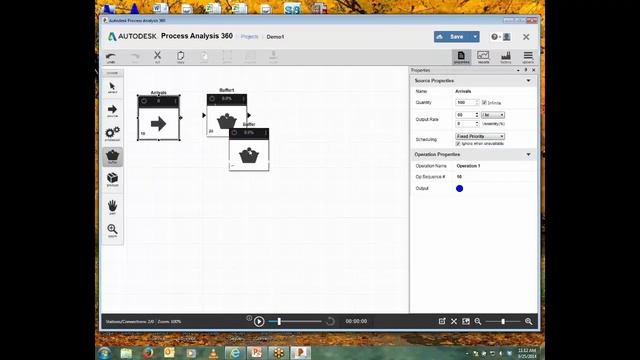Edit the Op Sequence number value
640x360 pixels.
[459, 177]
